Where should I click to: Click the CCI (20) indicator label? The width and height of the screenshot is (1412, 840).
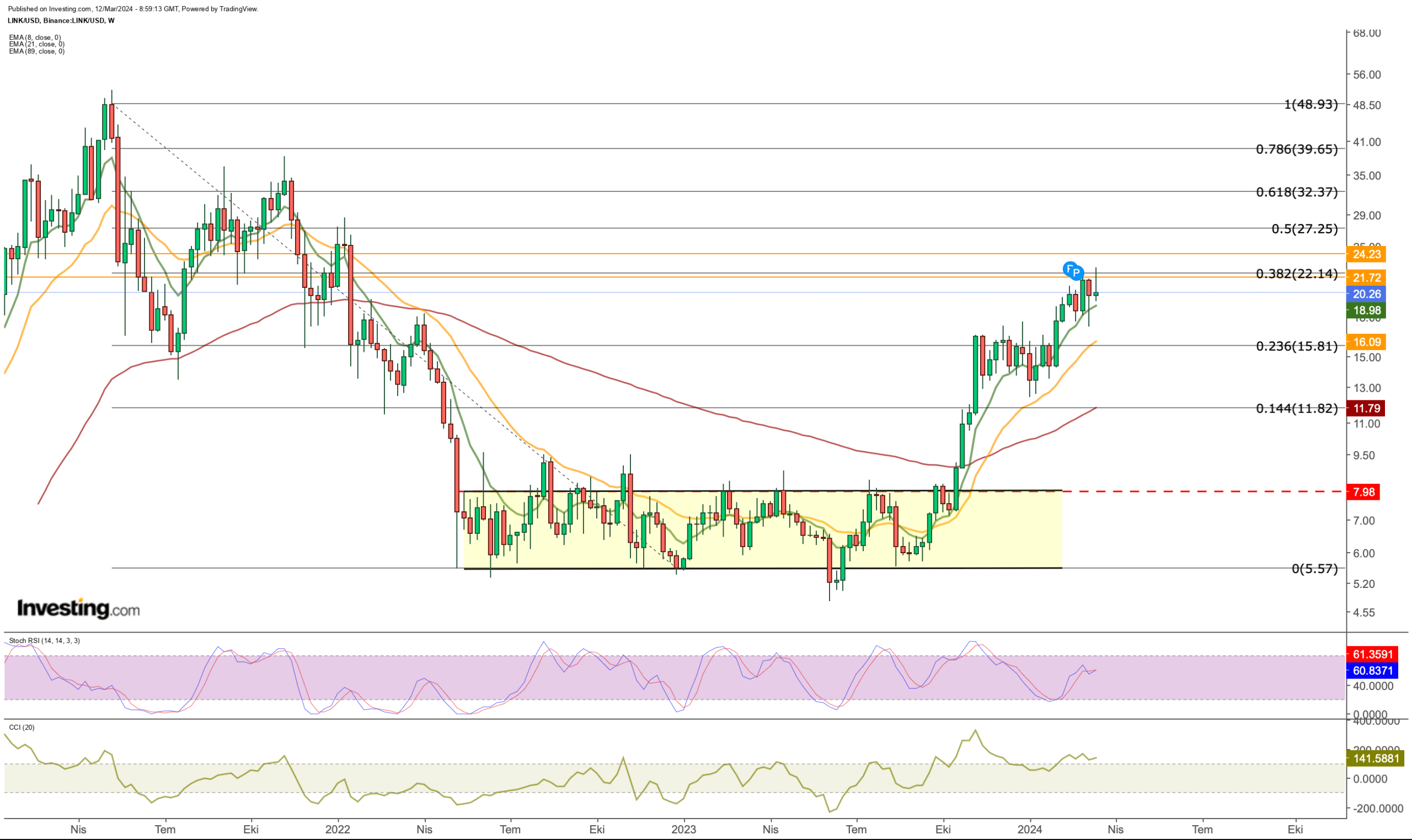[x=22, y=727]
